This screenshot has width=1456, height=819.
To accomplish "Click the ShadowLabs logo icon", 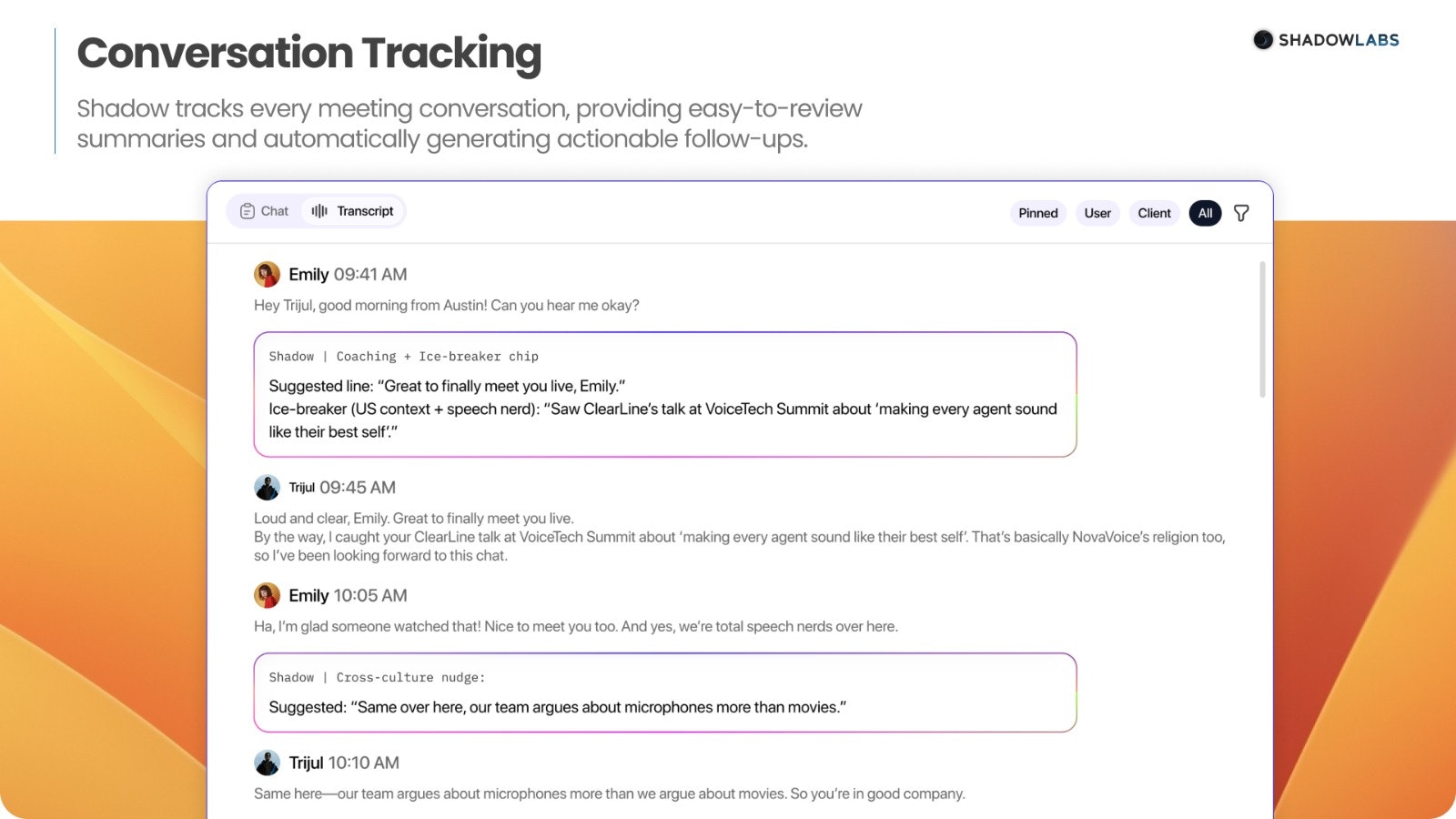I will click(x=1264, y=39).
